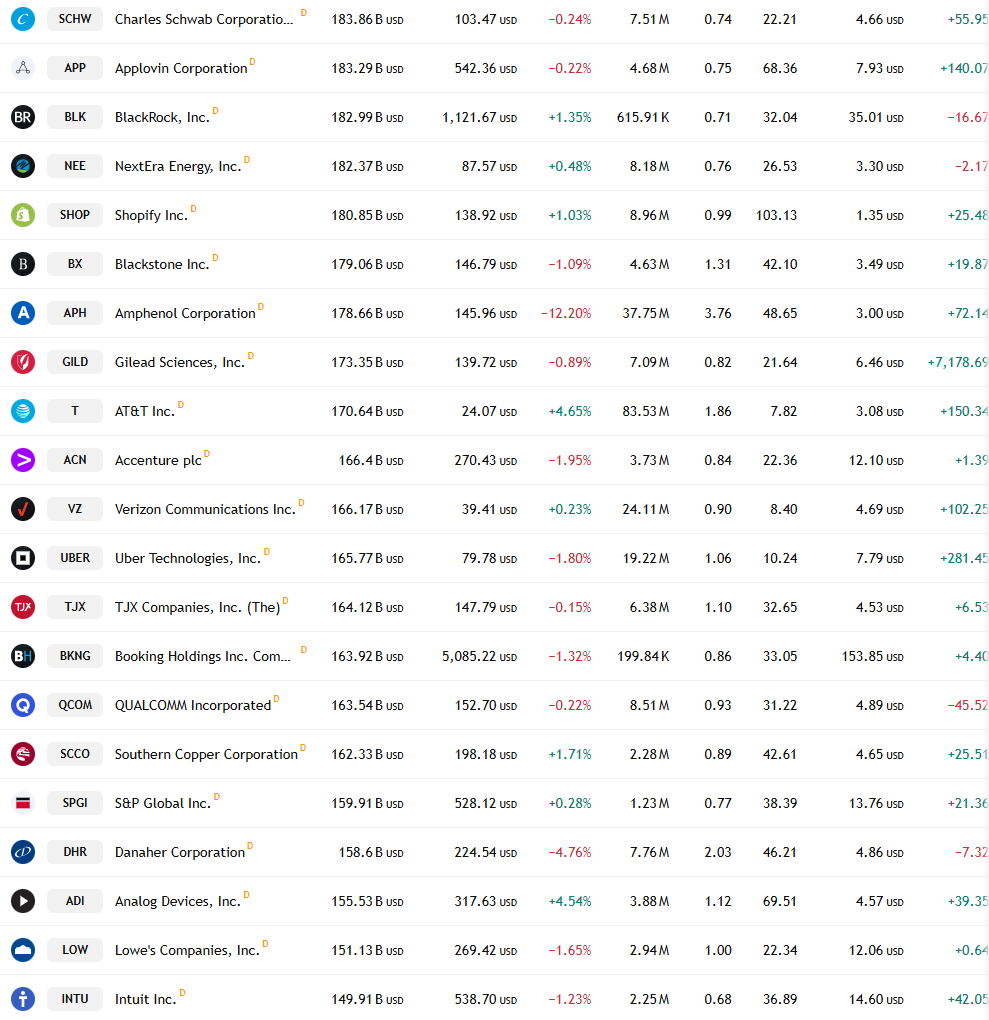Click the BX ticker badge

75,264
